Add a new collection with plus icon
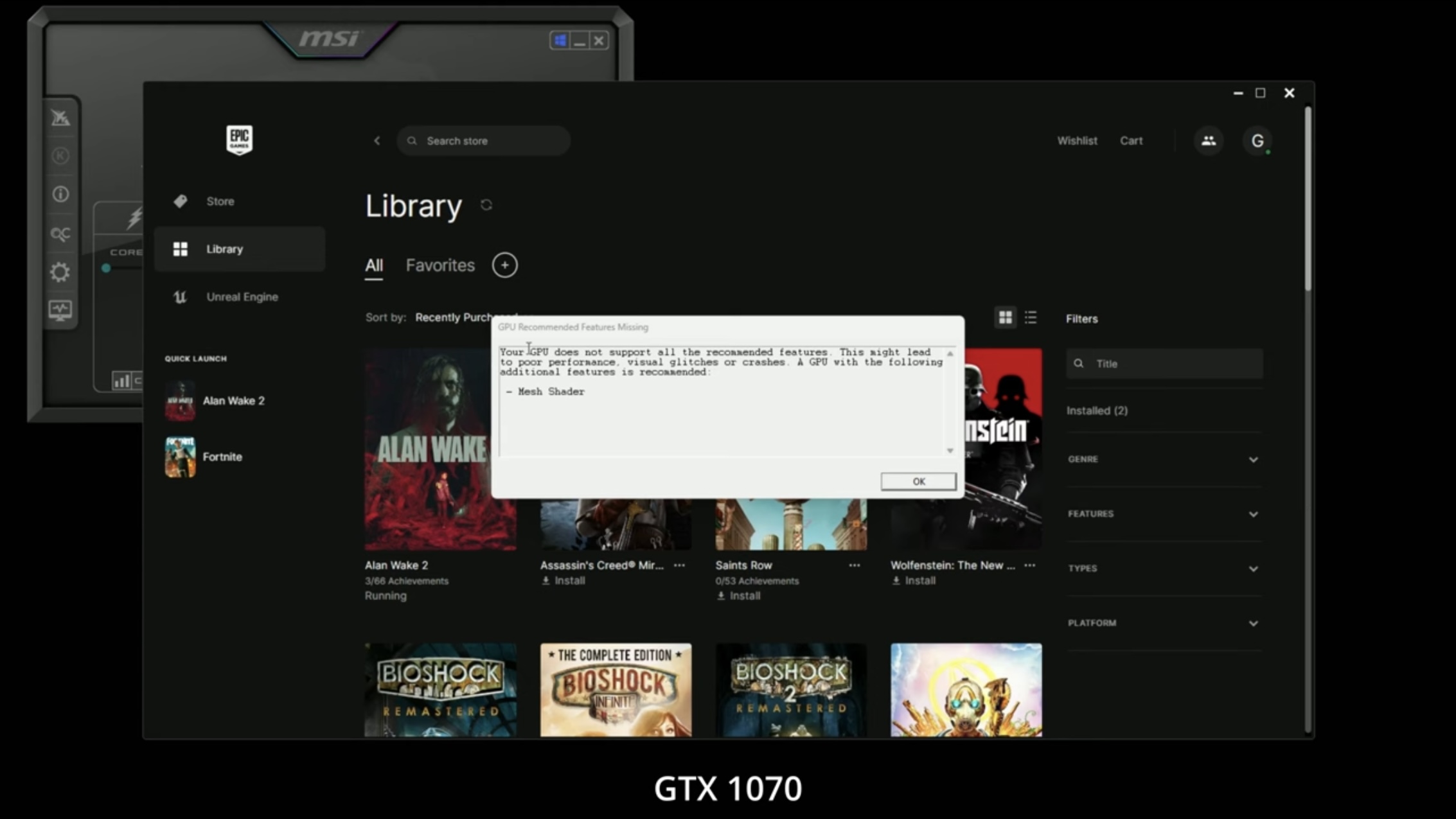This screenshot has width=1456, height=819. point(504,265)
